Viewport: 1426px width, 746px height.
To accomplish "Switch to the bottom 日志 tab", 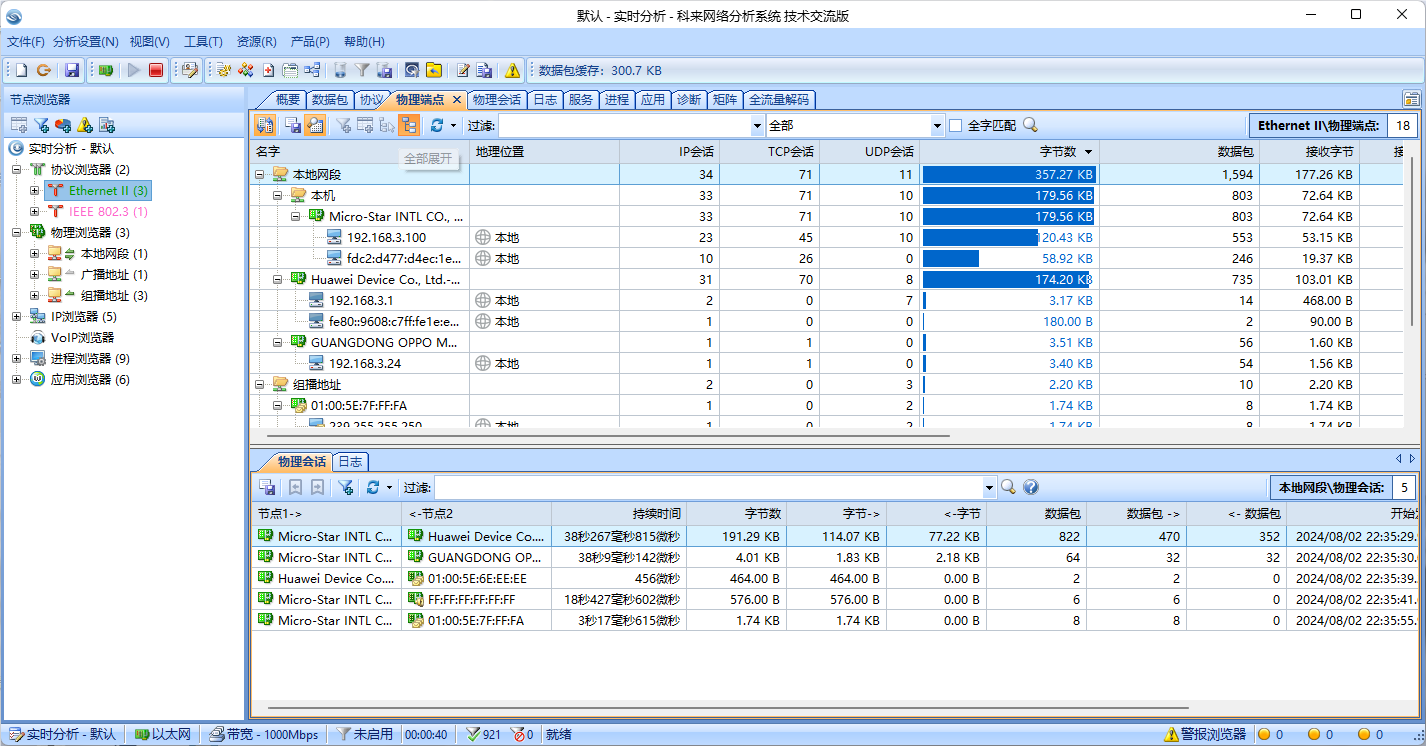I will click(350, 461).
